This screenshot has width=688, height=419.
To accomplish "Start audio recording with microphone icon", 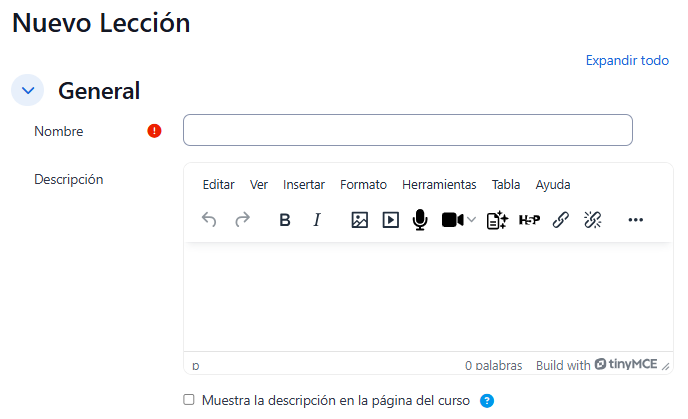I will coord(420,220).
